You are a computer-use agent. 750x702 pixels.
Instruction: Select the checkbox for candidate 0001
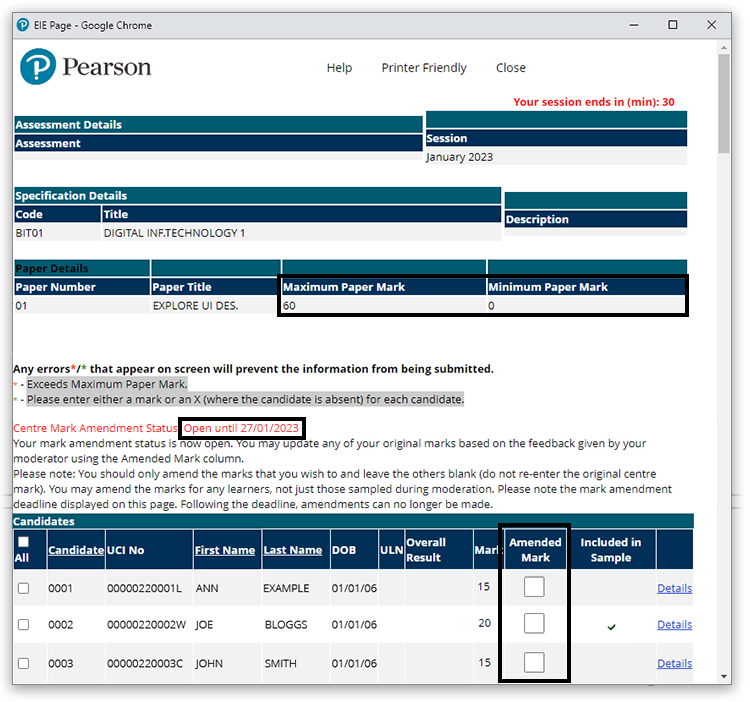coord(24,588)
